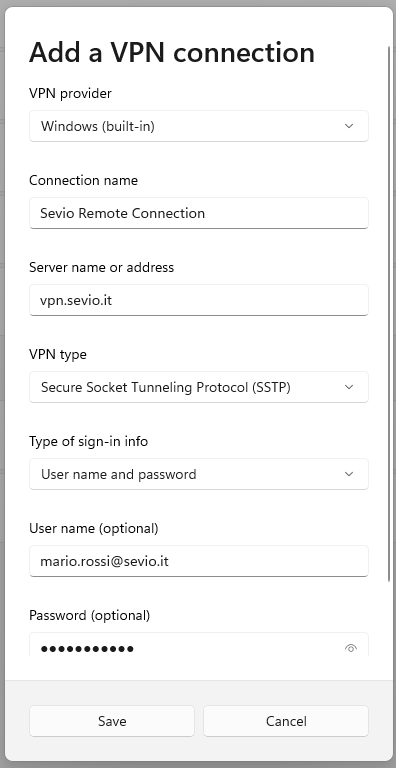This screenshot has height=768, width=396.
Task: Click the 'mario.rossi@sevio.it' user name field
Action: (x=198, y=561)
